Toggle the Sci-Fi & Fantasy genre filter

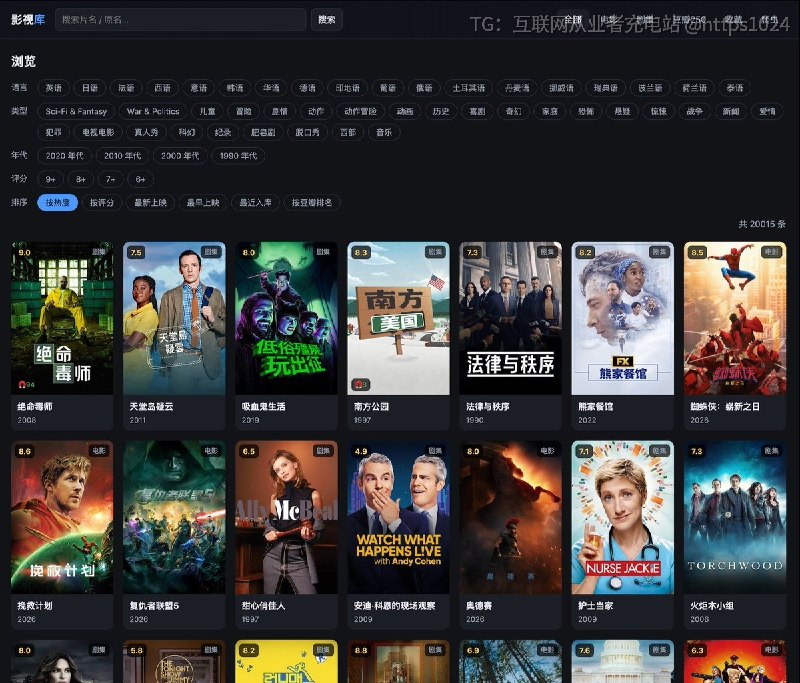coord(76,111)
